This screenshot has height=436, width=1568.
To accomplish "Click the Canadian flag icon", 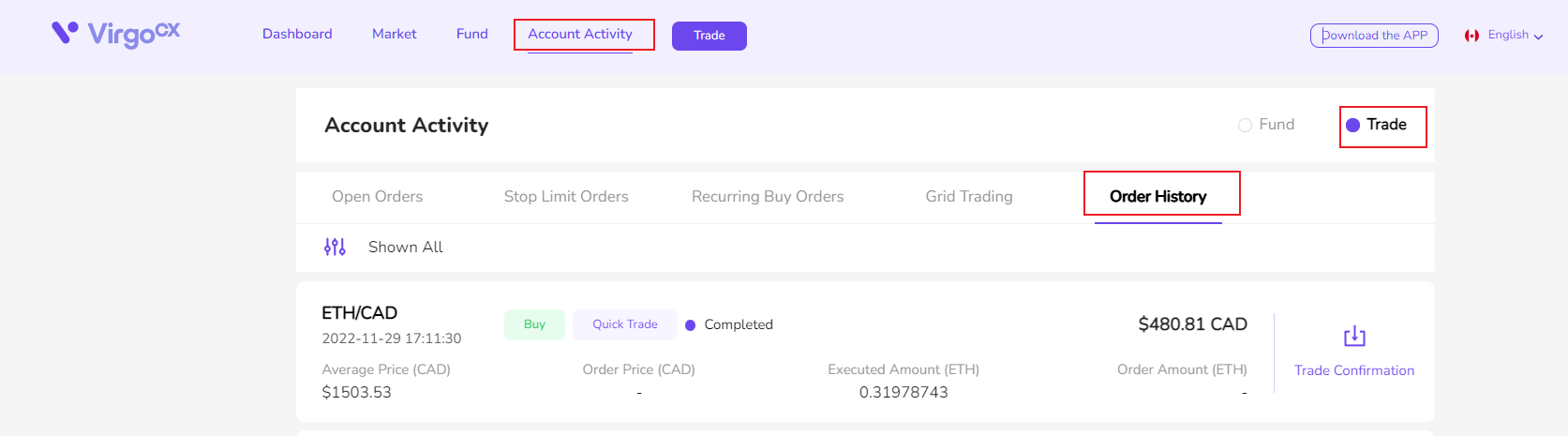I will (x=1471, y=36).
